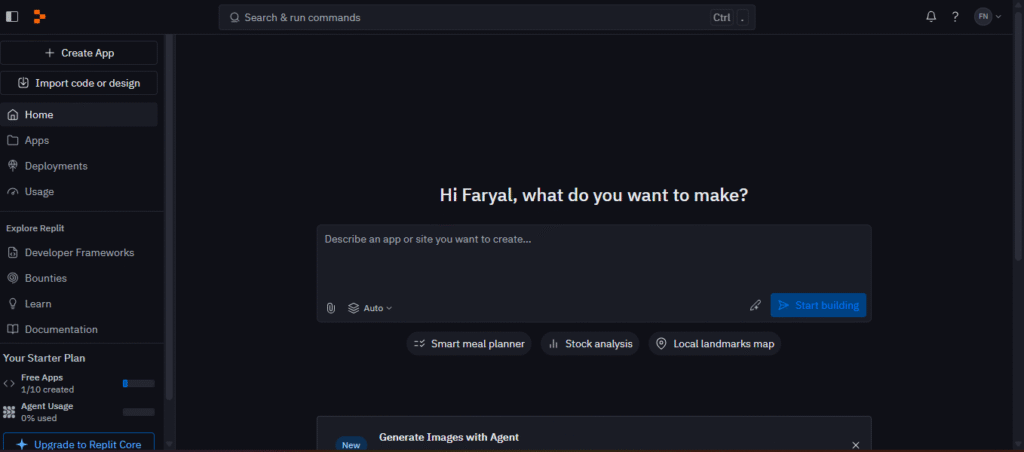
Task: Click the Deployments icon
Action: [x=12, y=166]
